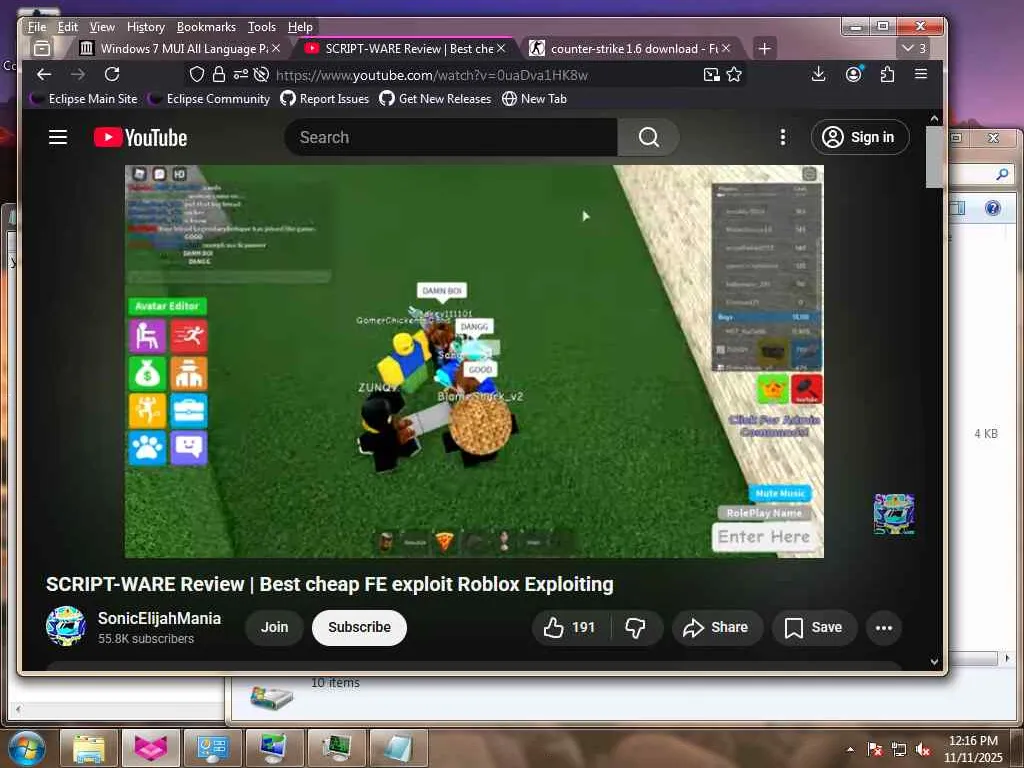
Task: Focus the YouTube Search field
Action: tap(451, 137)
